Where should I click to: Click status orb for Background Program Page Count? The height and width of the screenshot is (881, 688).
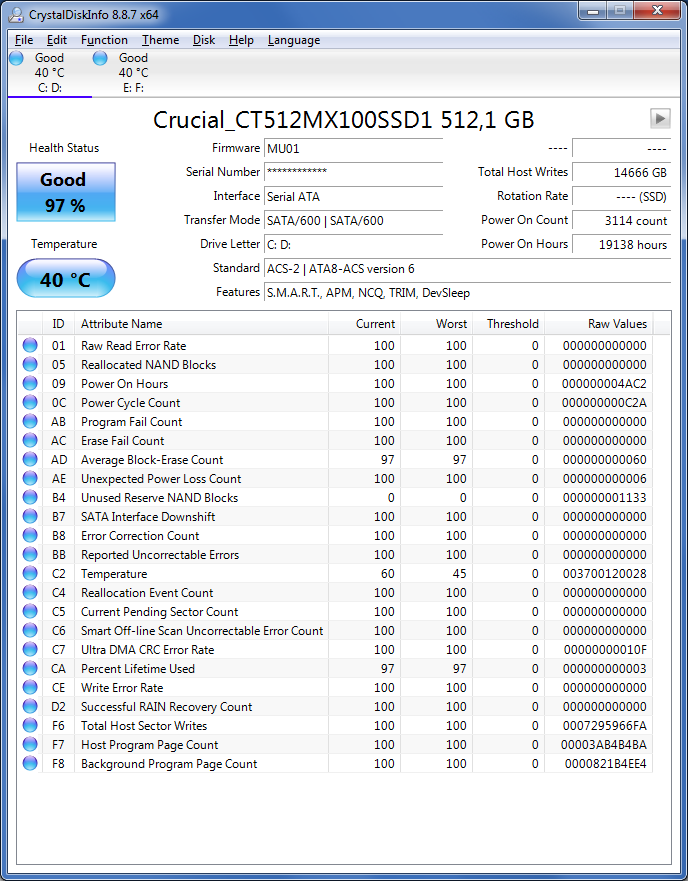pos(30,764)
